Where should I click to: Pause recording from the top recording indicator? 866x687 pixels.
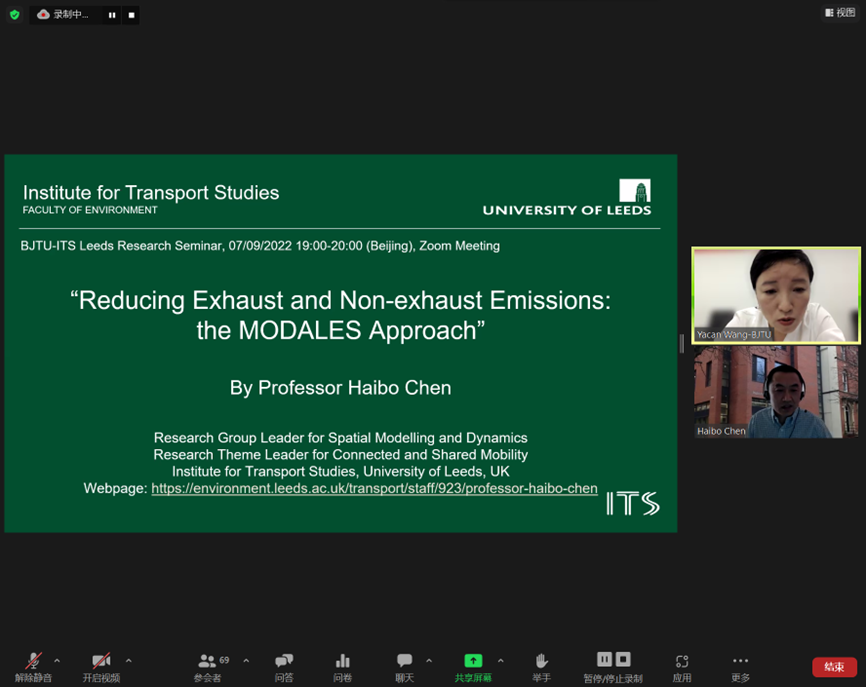(x=112, y=15)
